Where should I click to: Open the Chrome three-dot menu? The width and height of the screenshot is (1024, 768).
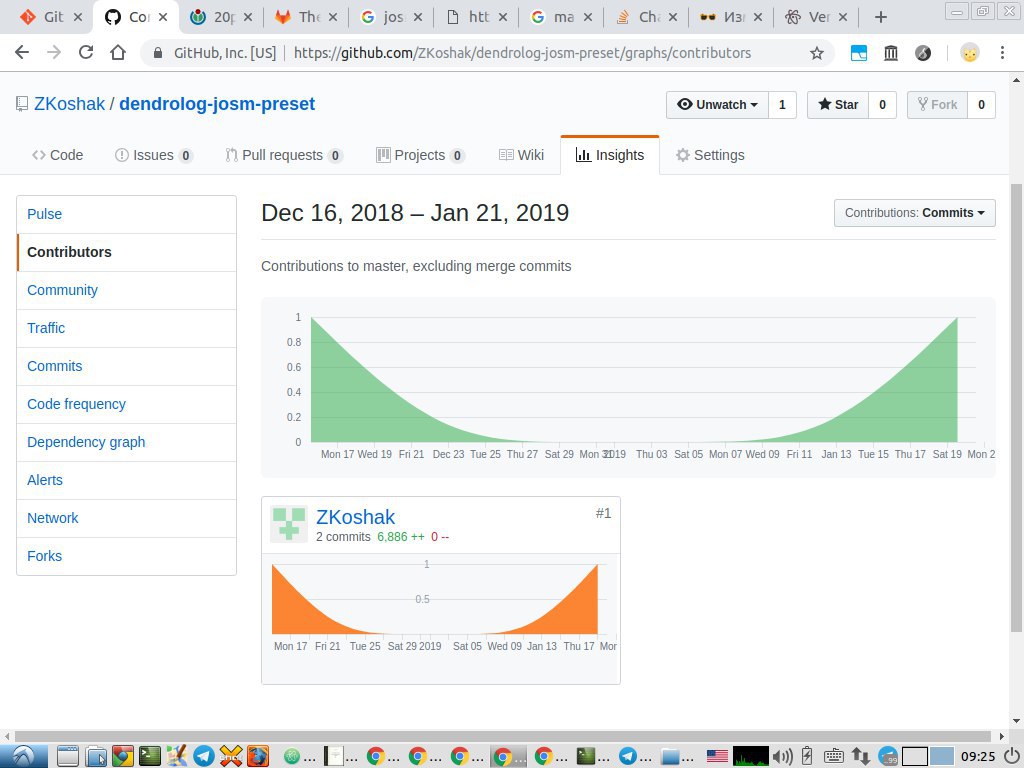point(1002,53)
